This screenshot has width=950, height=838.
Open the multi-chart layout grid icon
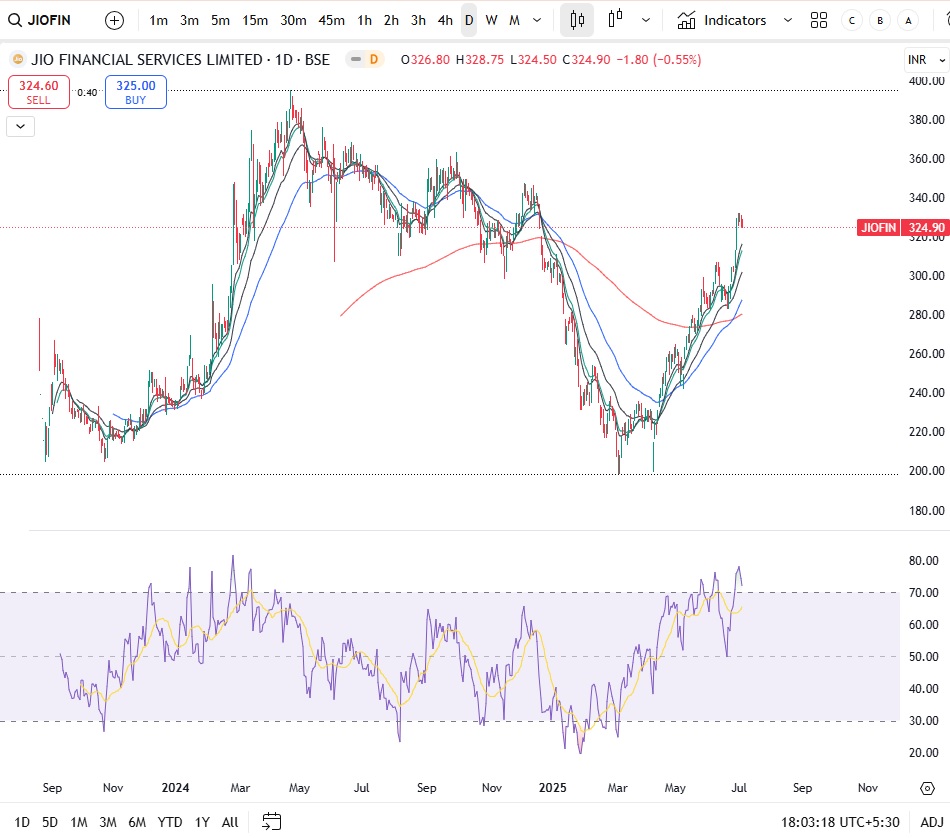coord(819,20)
